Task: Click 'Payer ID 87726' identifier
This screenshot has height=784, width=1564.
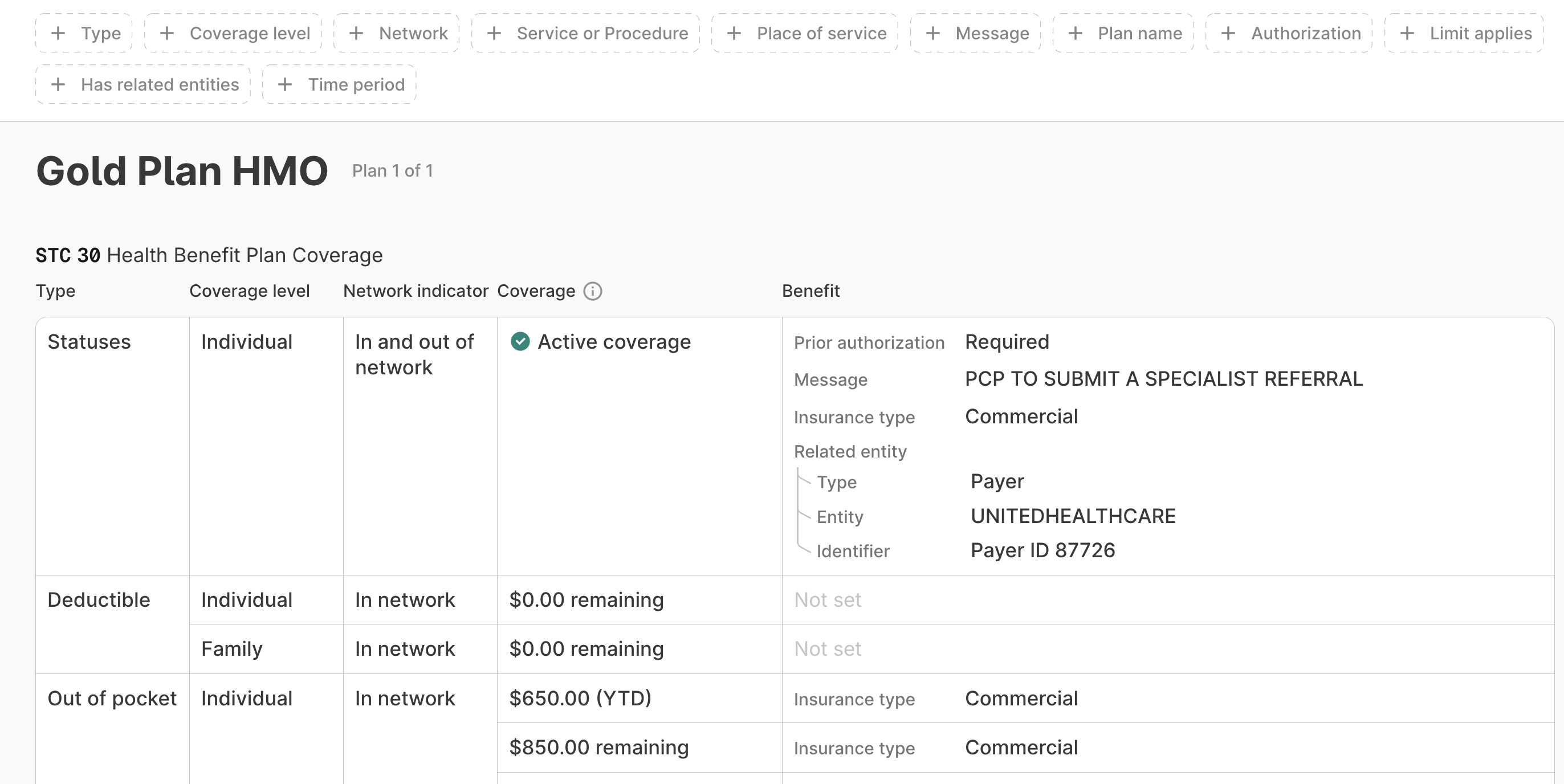Action: 1042,550
